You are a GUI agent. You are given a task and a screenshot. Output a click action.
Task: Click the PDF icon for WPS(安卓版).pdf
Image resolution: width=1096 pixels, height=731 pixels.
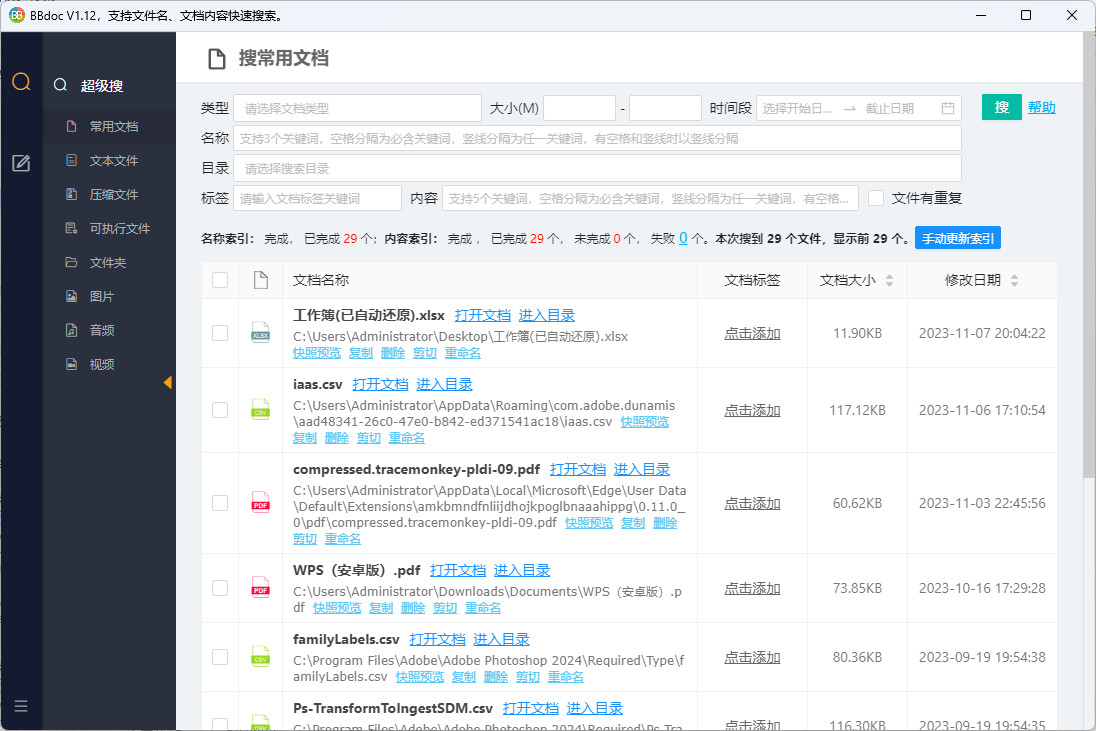pyautogui.click(x=261, y=588)
